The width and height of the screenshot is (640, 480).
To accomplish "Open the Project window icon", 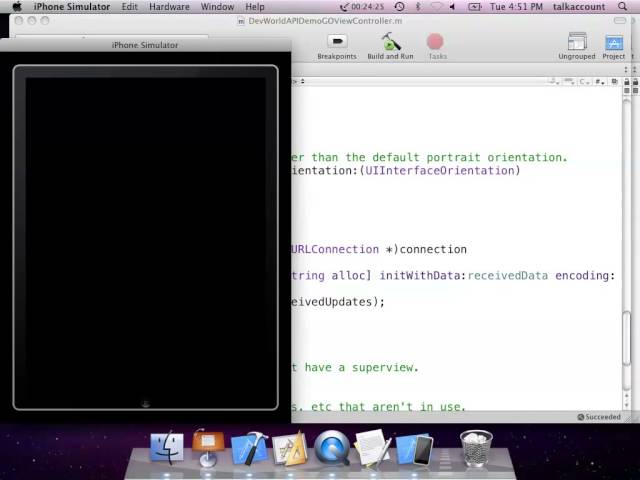I will point(614,42).
